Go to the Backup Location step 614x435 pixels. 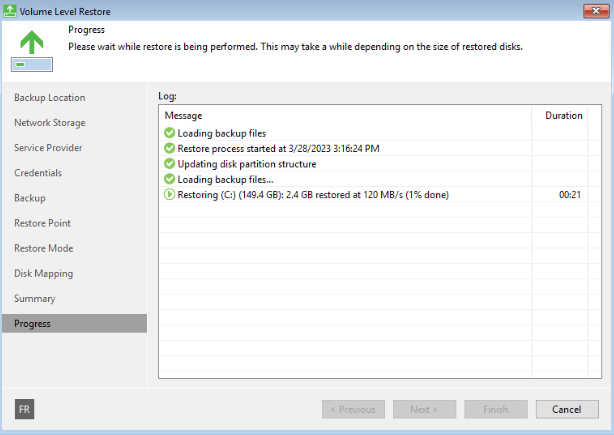[x=50, y=97]
